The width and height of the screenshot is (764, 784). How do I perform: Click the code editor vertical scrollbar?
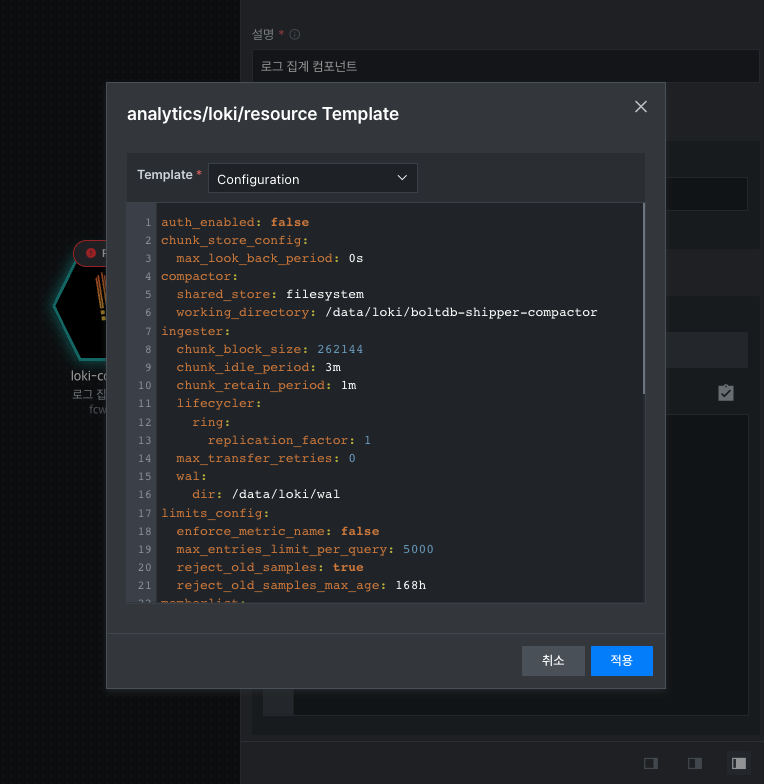(x=644, y=298)
